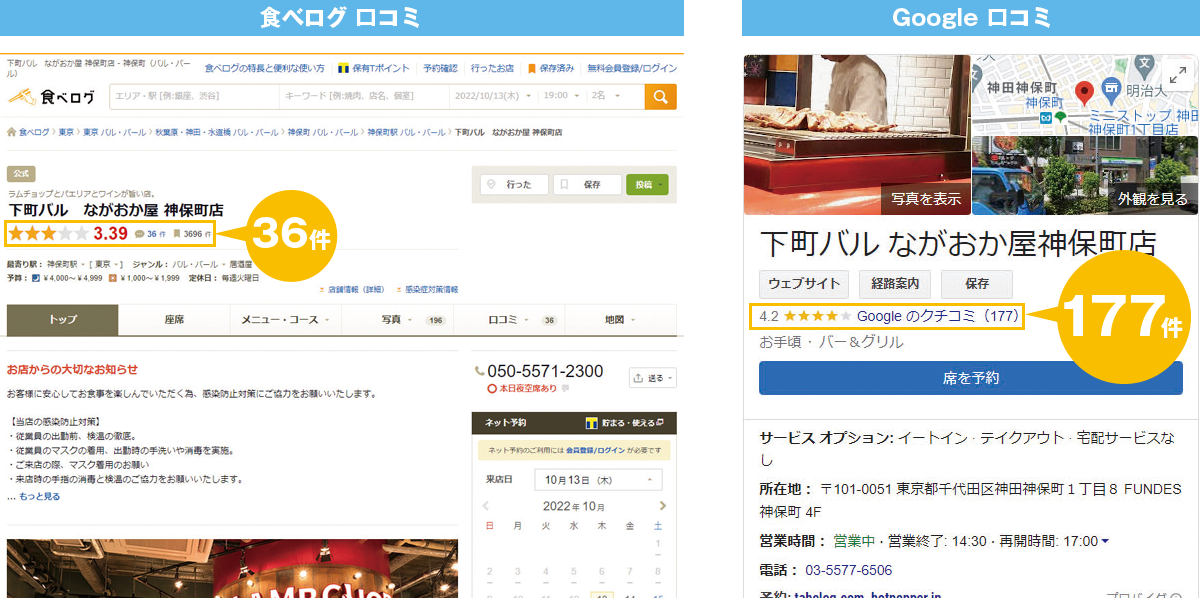Image resolution: width=1200 pixels, height=598 pixels.
Task: Switch to the 座席 tab
Action: pyautogui.click(x=174, y=320)
